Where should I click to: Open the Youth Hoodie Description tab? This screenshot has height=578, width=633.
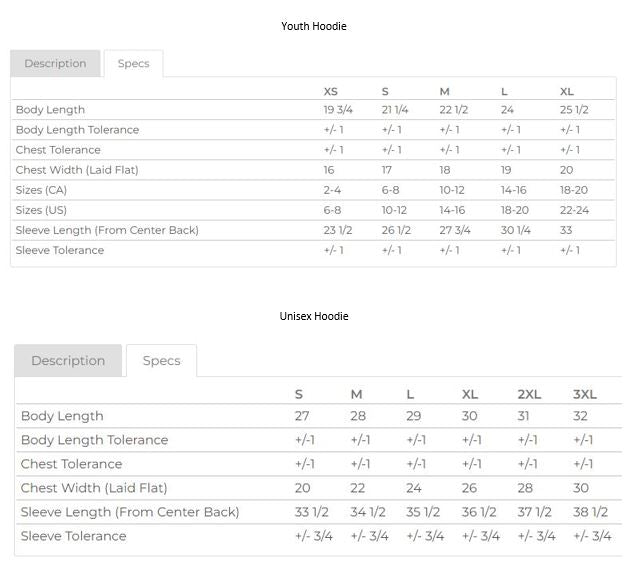55,63
